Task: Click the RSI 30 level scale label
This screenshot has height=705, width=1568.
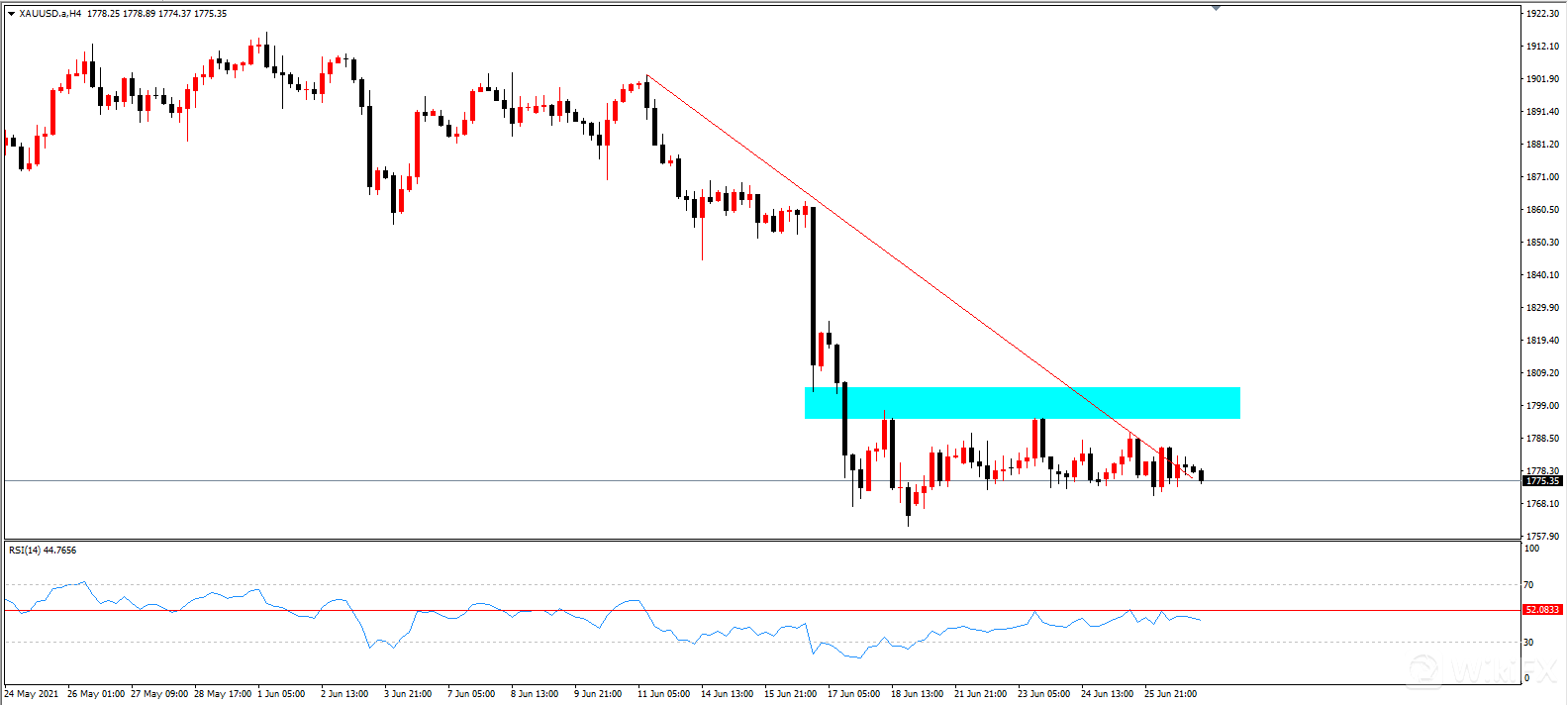Action: [x=1529, y=643]
